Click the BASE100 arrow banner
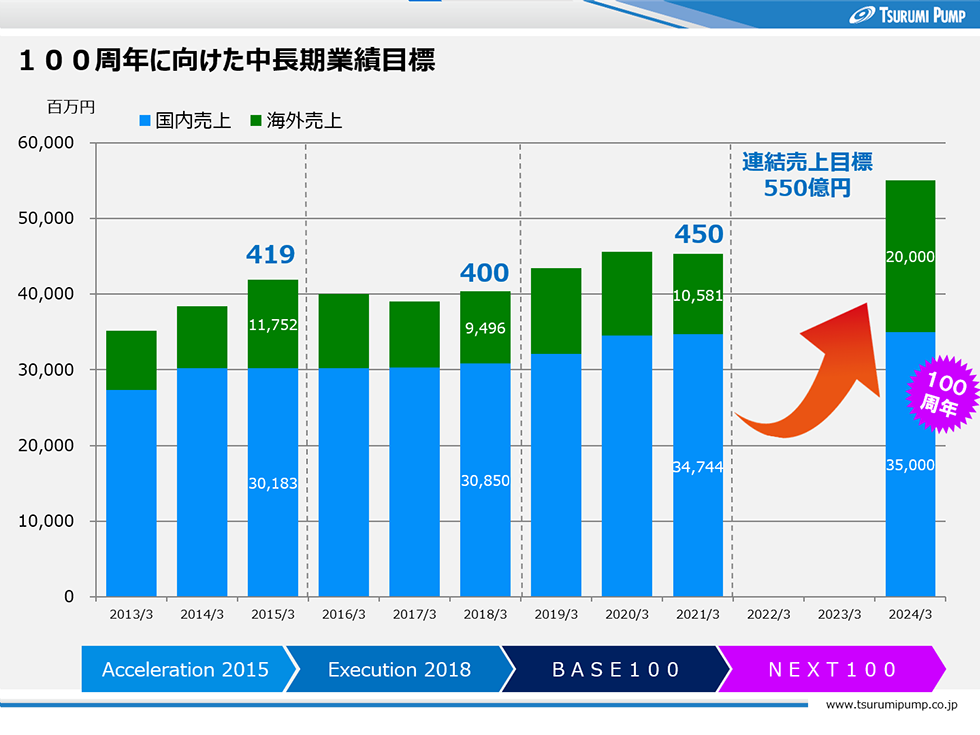 click(616, 669)
